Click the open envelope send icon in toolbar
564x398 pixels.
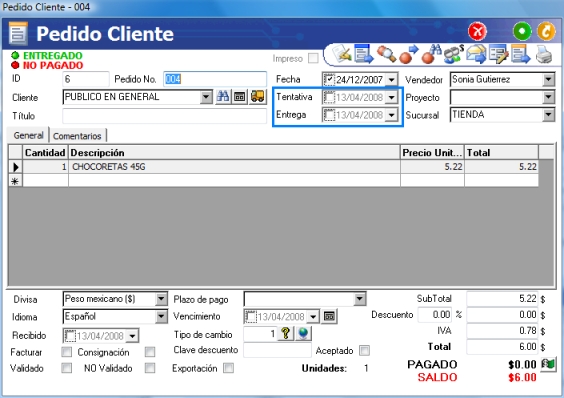pyautogui.click(x=476, y=55)
